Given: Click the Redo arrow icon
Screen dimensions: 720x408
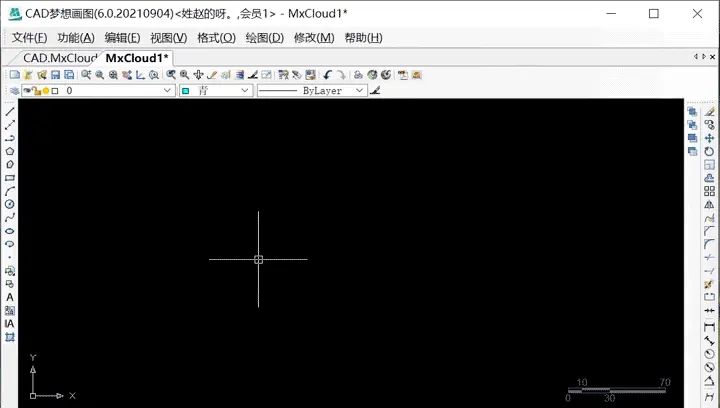Looking at the screenshot, I should (341, 75).
